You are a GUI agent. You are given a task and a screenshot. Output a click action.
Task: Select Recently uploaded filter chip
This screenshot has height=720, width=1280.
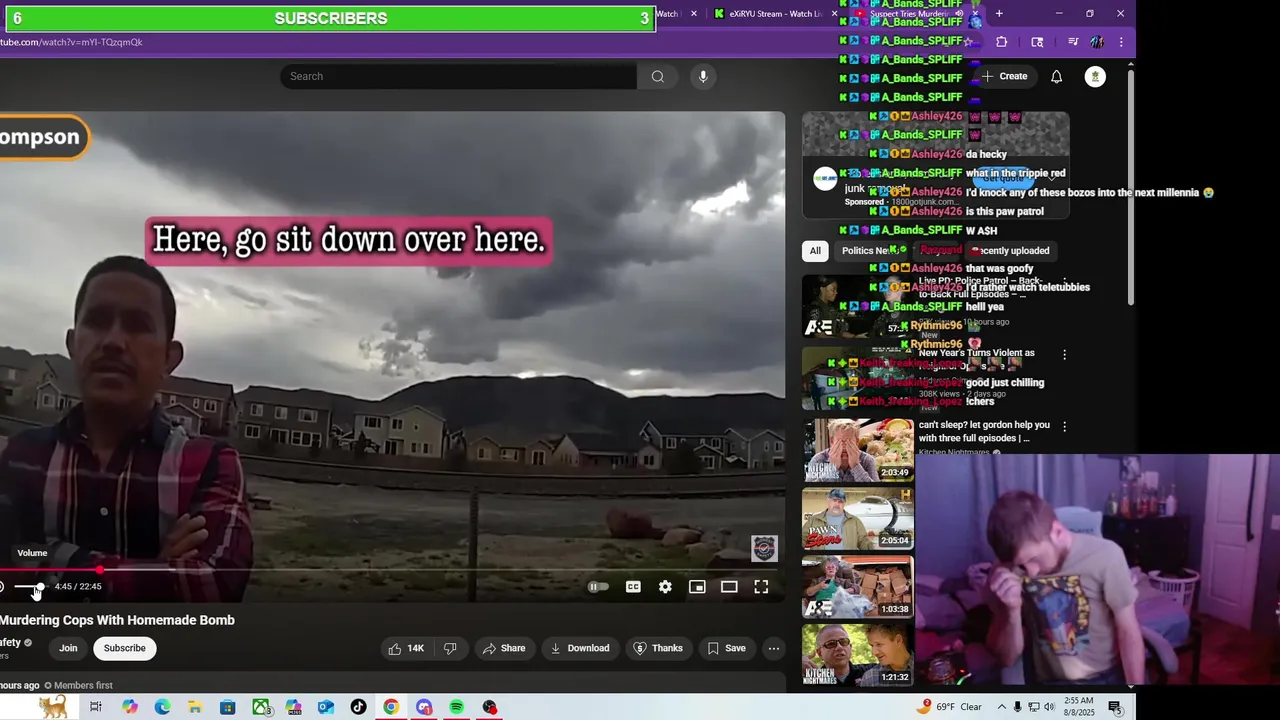(x=1009, y=251)
